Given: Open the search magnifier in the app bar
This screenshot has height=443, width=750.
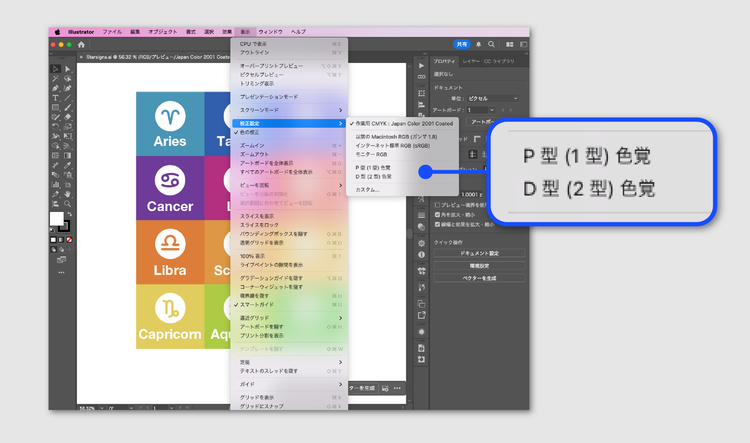Looking at the screenshot, I should 491,44.
